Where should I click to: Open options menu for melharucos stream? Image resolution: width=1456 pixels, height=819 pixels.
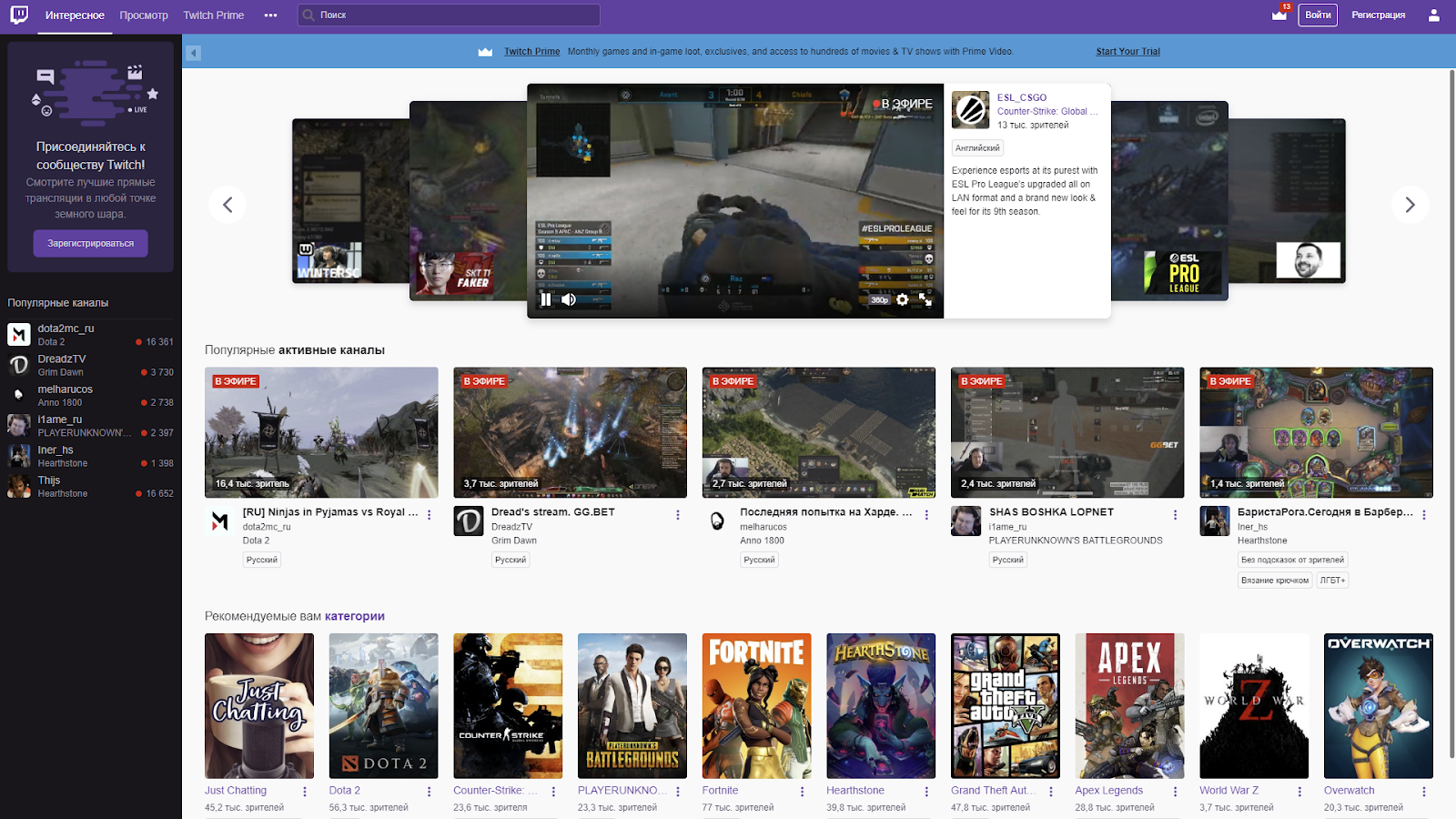[926, 515]
